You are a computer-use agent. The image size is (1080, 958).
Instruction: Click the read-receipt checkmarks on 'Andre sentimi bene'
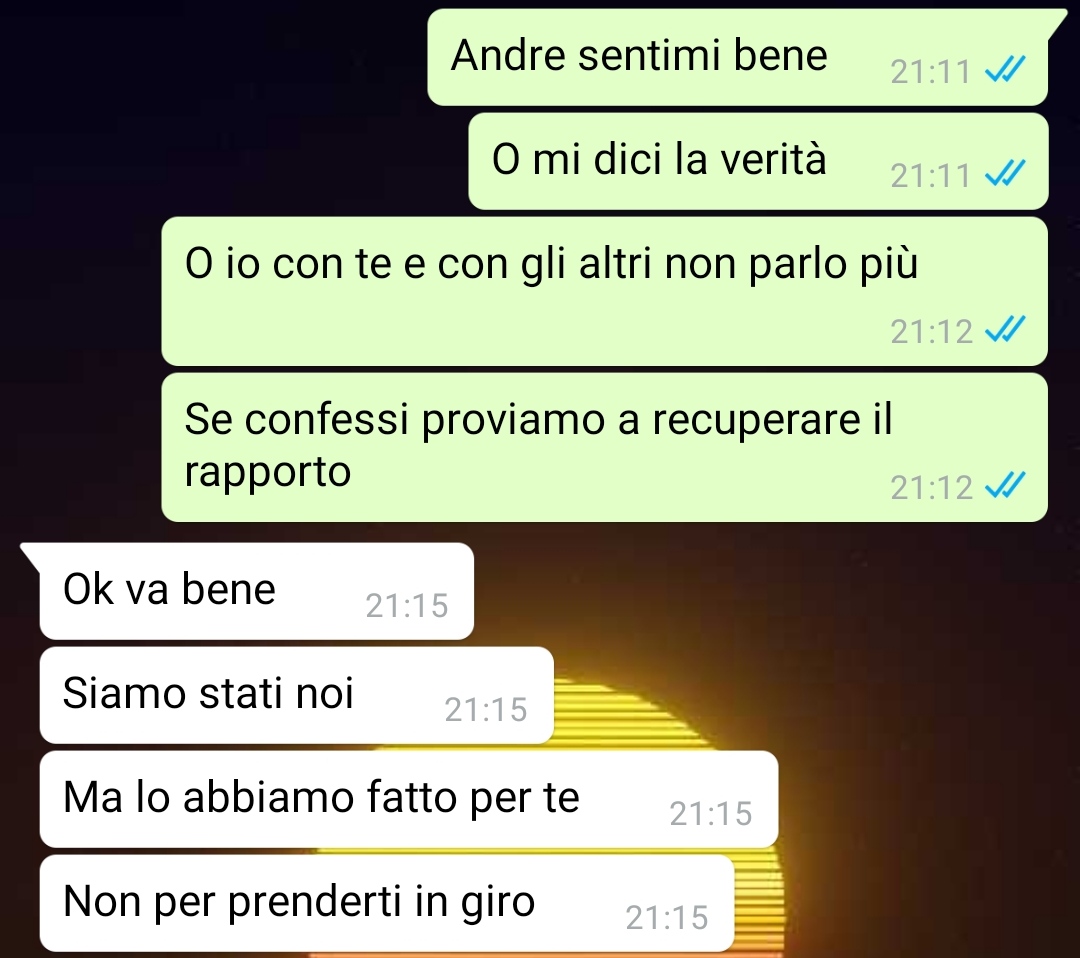(x=1006, y=70)
